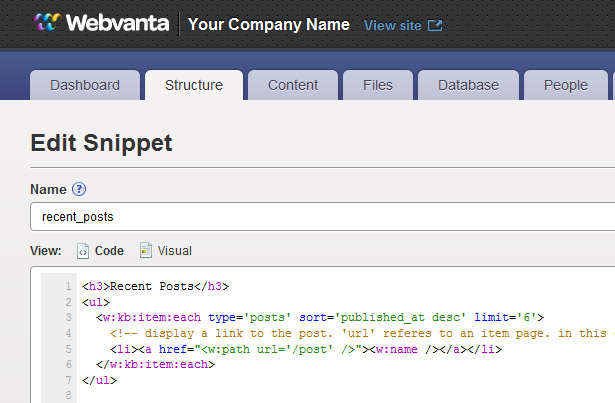The image size is (615, 403).
Task: Click the Your Company Name title
Action: [269, 24]
